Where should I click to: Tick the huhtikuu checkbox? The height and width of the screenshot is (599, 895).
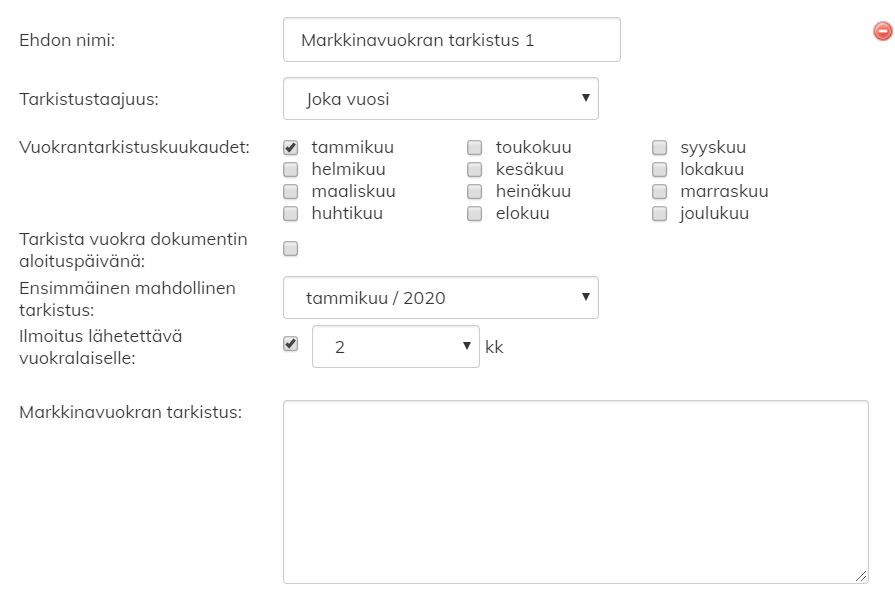(291, 213)
